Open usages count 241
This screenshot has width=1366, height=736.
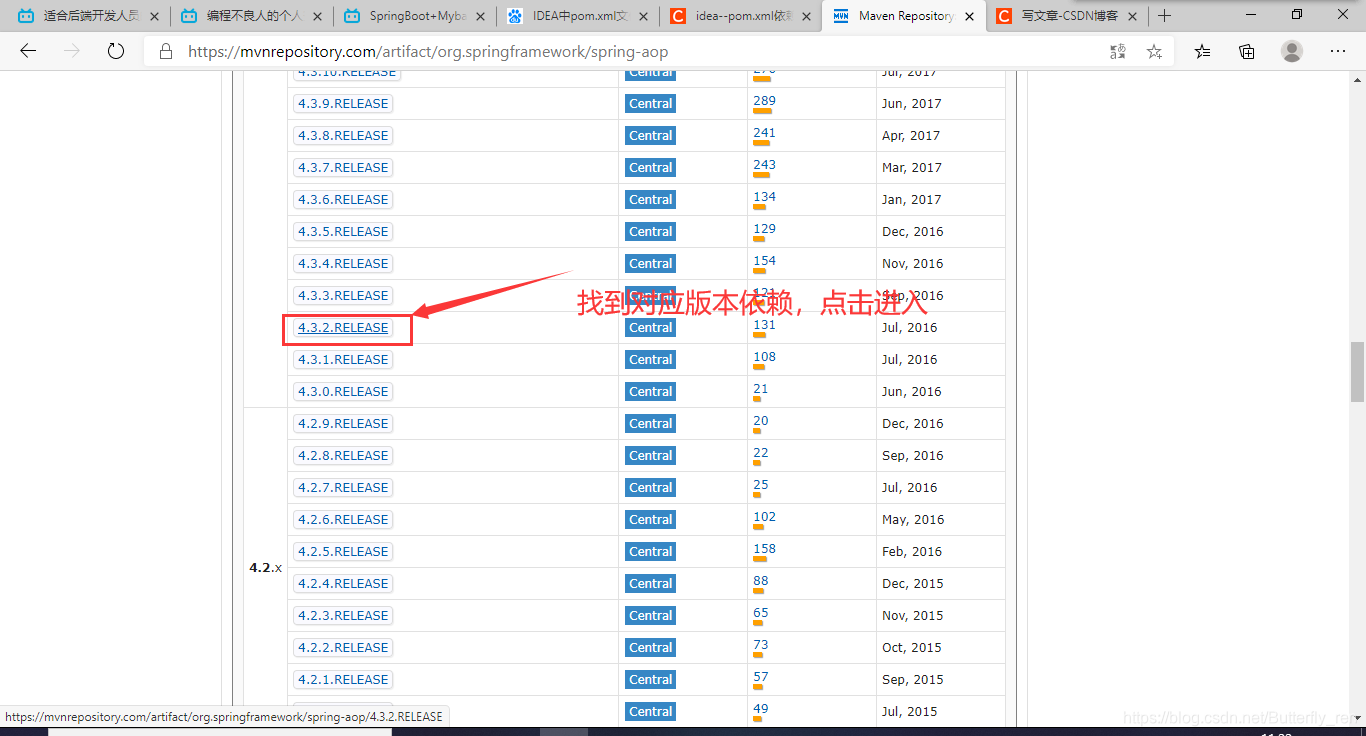(x=764, y=133)
